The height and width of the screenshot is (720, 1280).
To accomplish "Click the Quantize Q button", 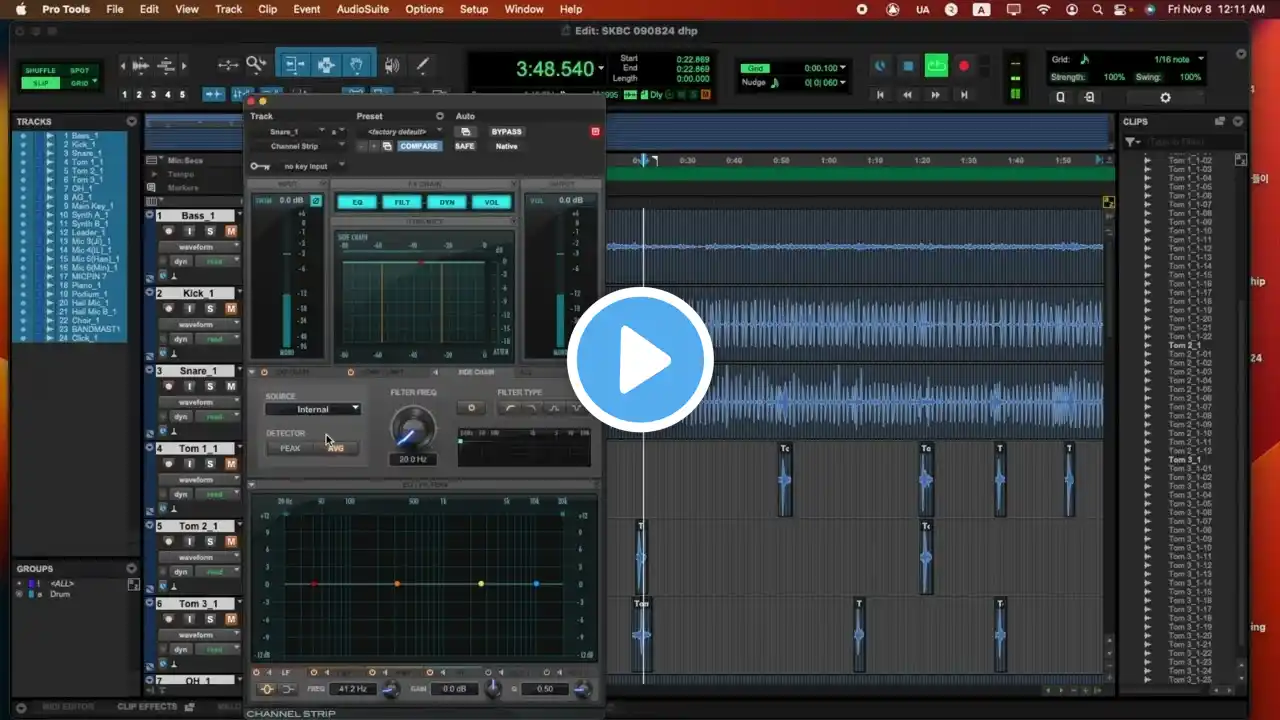I will pos(1061,97).
